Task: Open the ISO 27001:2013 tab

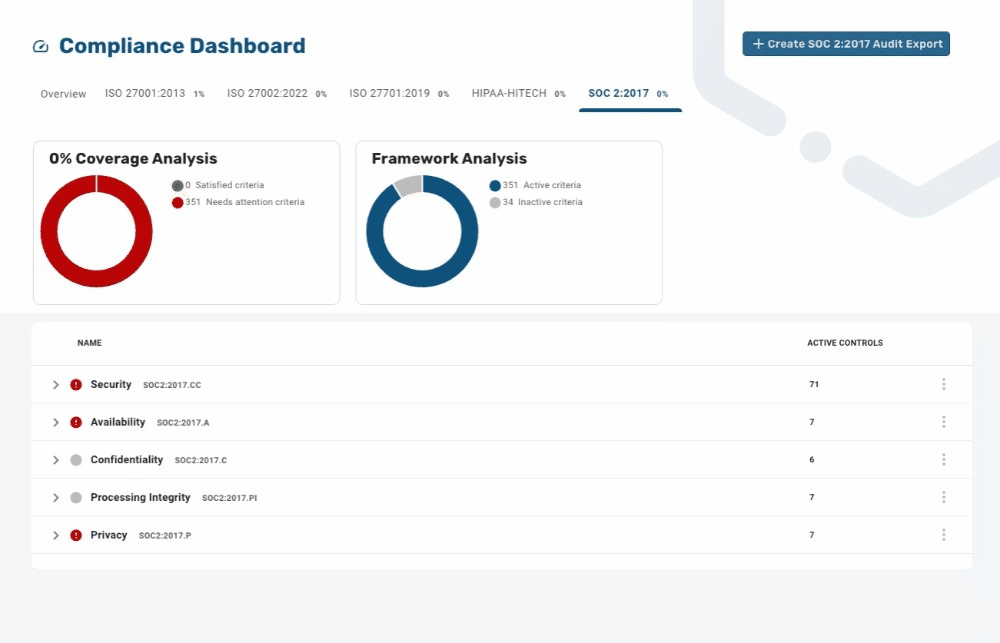Action: (154, 93)
